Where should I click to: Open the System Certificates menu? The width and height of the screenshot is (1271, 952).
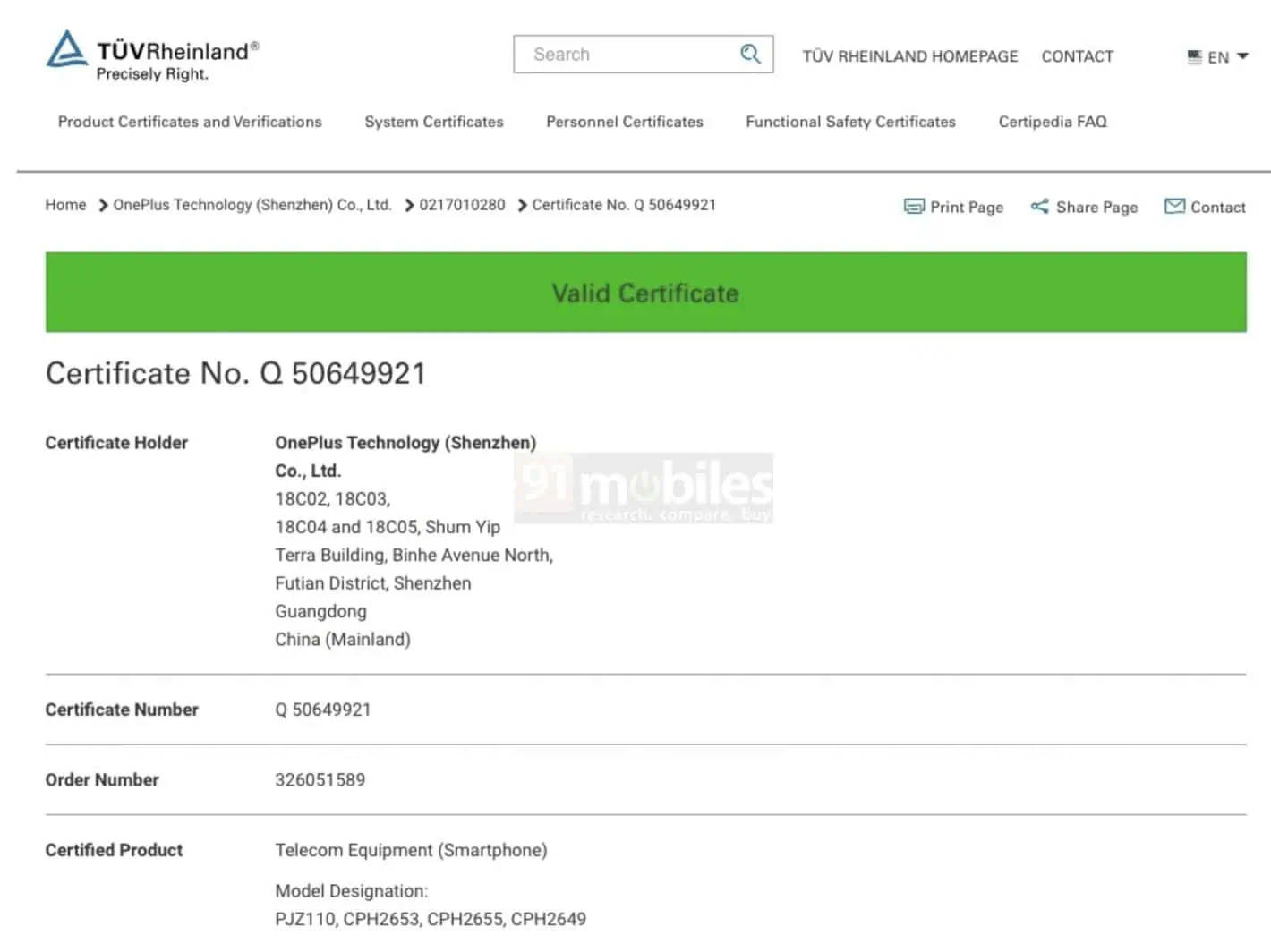click(x=433, y=122)
